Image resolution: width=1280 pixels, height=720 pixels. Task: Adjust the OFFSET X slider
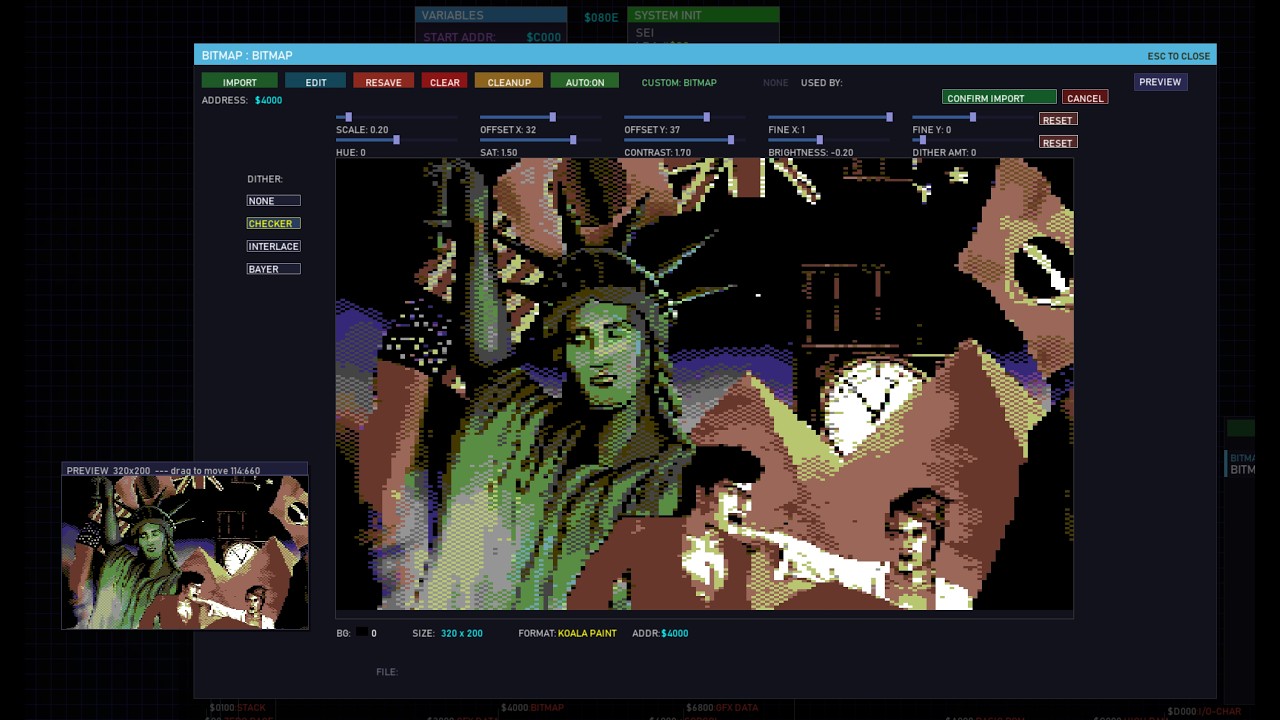tap(540, 118)
